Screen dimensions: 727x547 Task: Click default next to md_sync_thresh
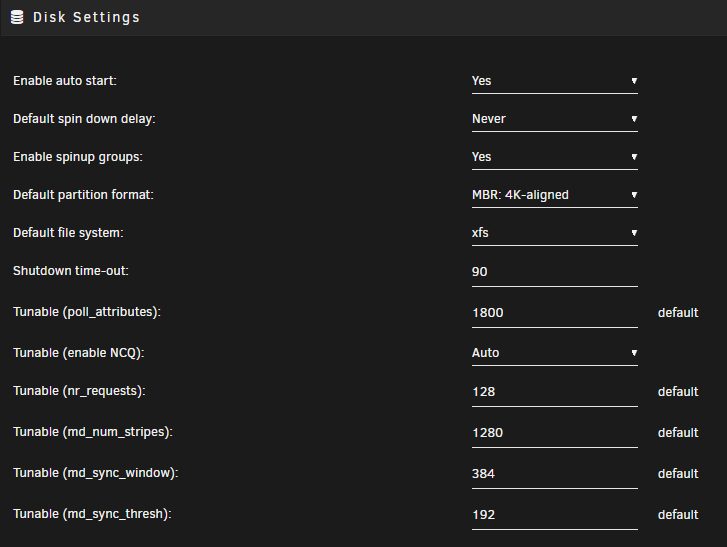pos(678,515)
